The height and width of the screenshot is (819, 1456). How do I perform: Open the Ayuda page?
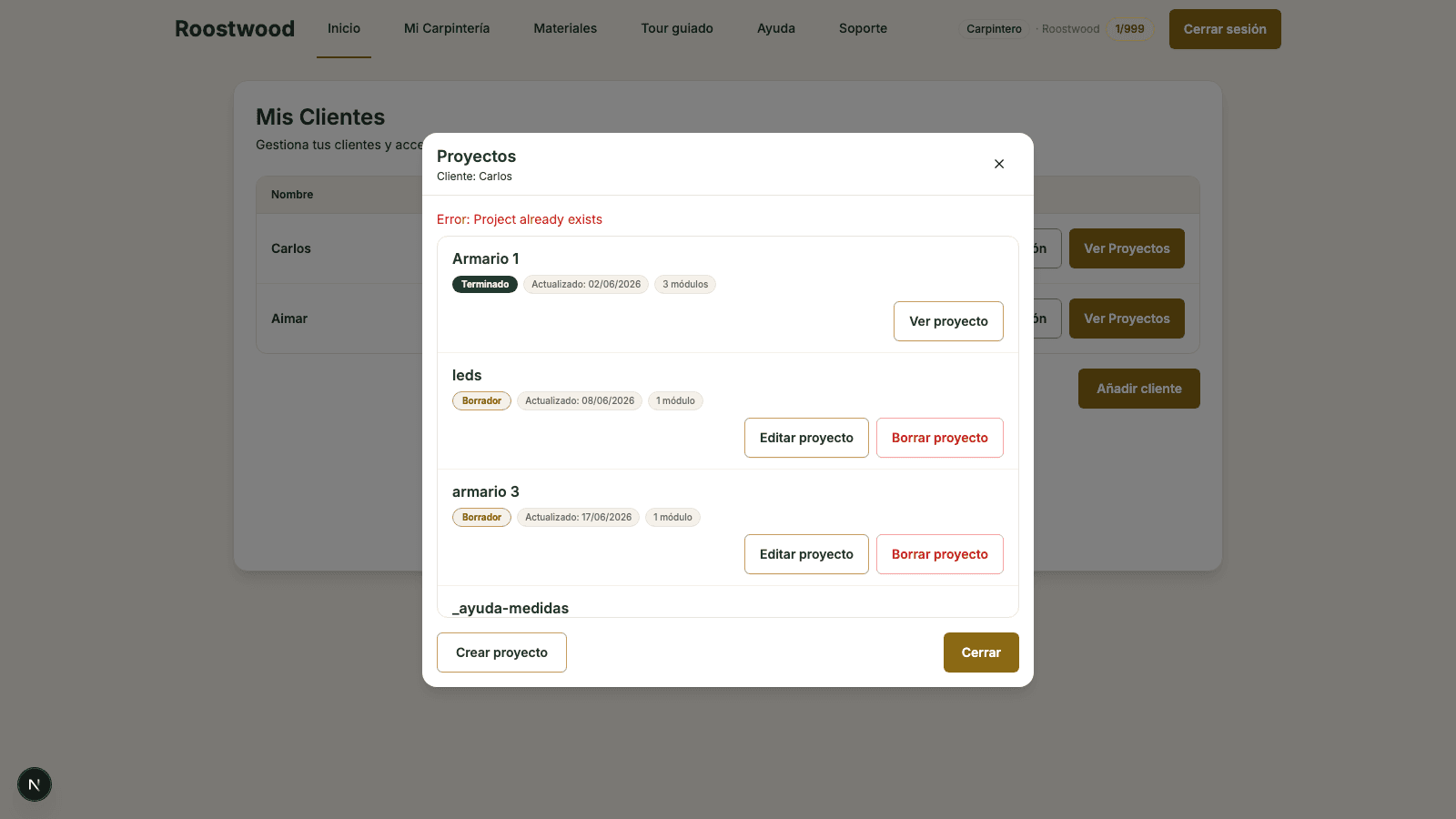tap(776, 29)
